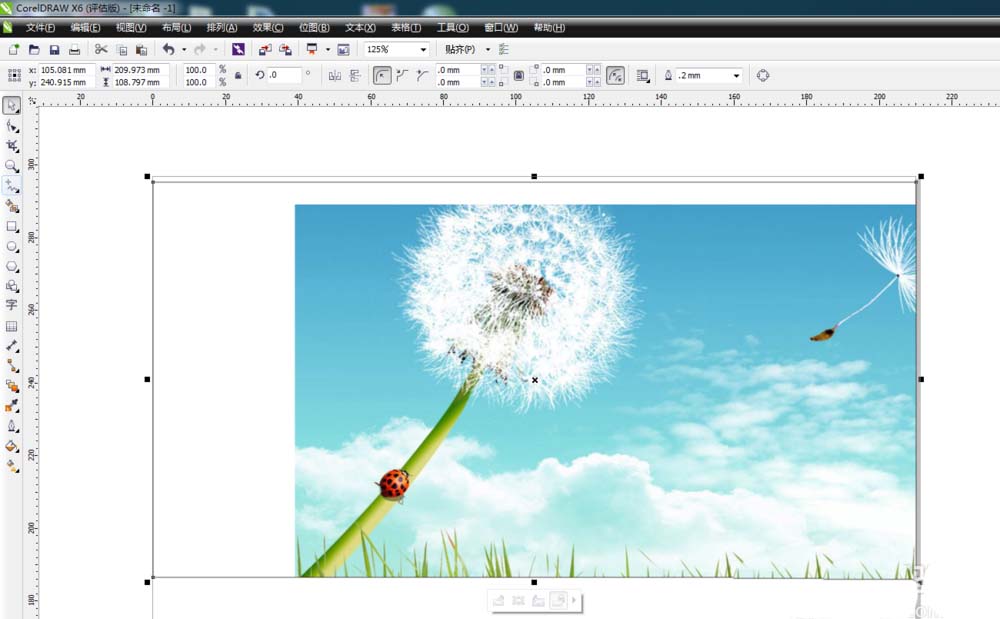
Task: Expand the outline width .2 mm dropdown
Action: tap(737, 75)
